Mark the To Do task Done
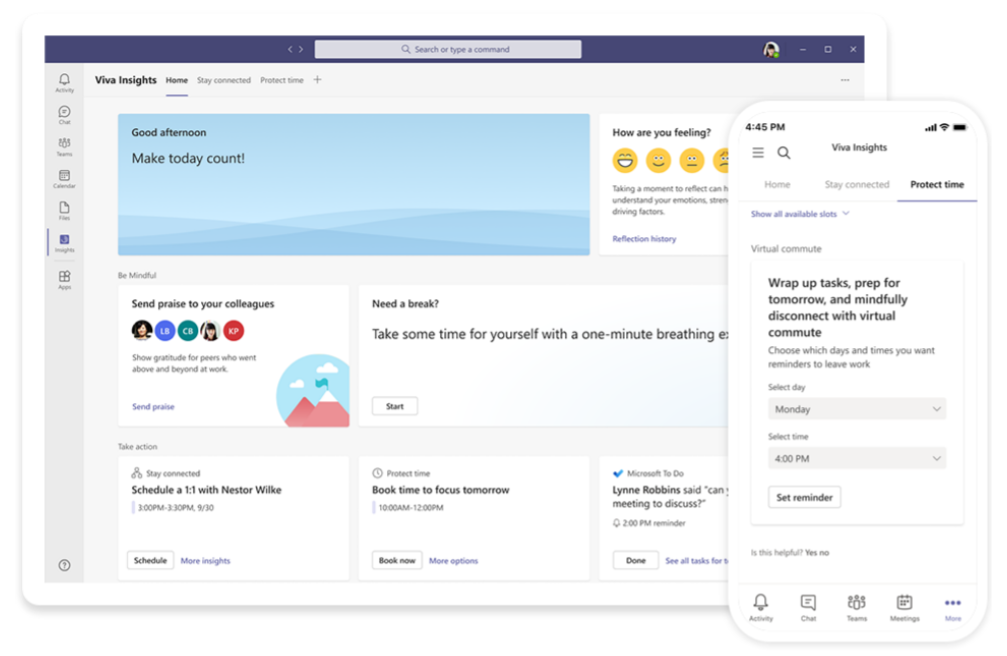Image resolution: width=1007 pixels, height=656 pixels. coord(635,560)
